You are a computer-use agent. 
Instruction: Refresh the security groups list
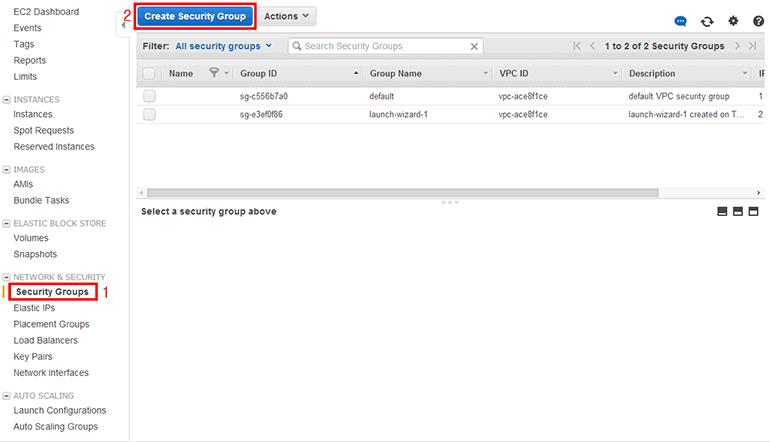pos(707,21)
